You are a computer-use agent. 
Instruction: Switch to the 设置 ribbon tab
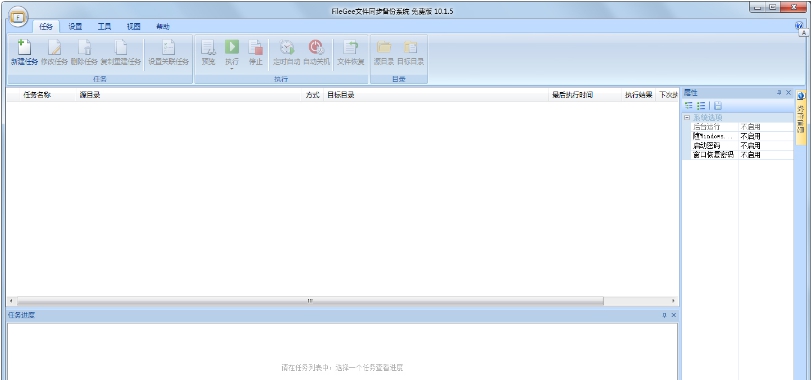tap(76, 27)
